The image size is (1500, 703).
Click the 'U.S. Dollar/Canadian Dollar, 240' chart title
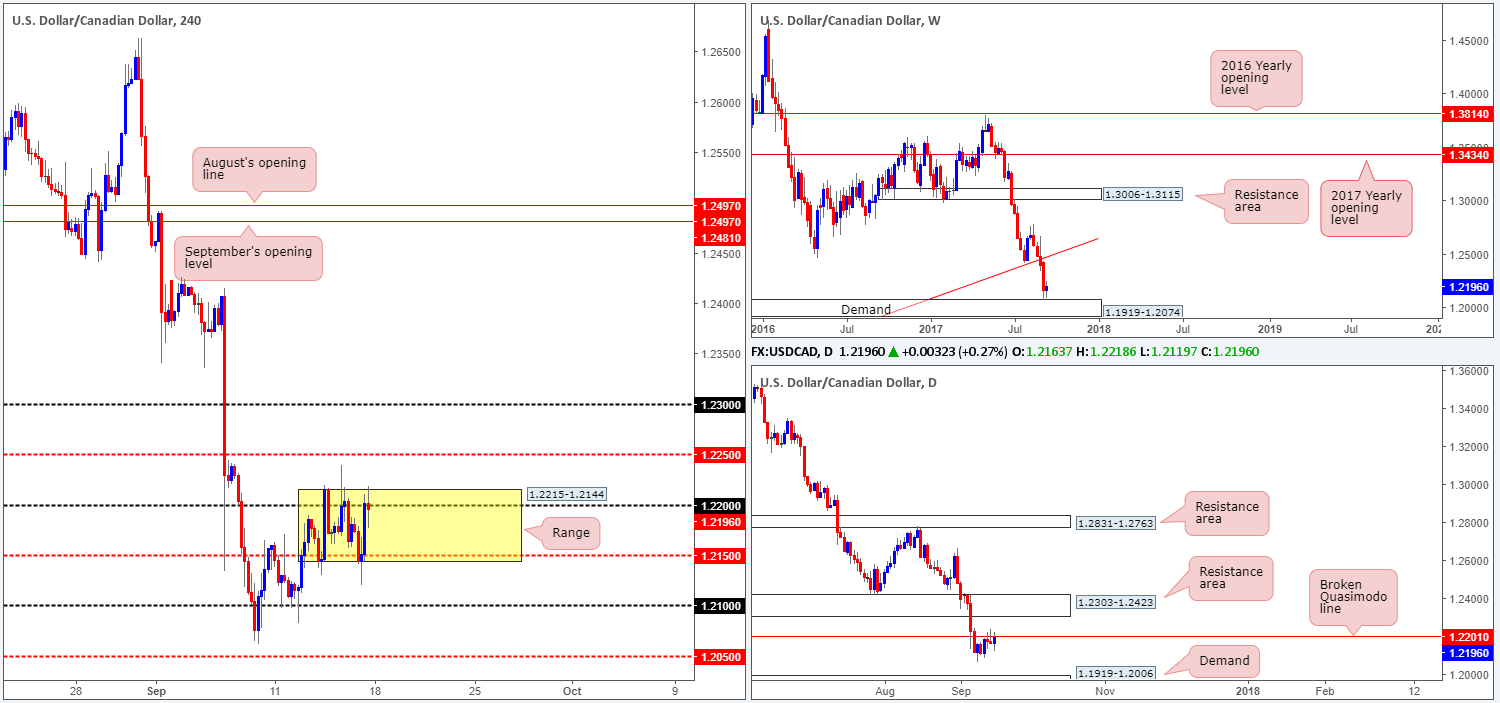106,20
